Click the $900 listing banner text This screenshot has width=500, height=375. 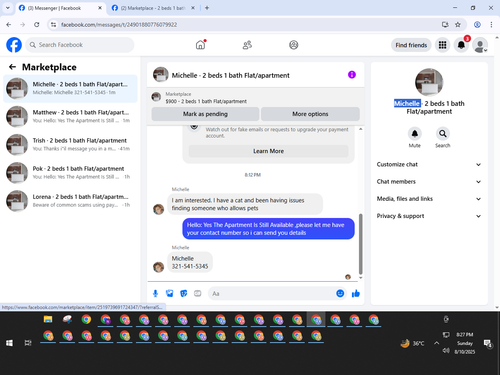coord(206,101)
